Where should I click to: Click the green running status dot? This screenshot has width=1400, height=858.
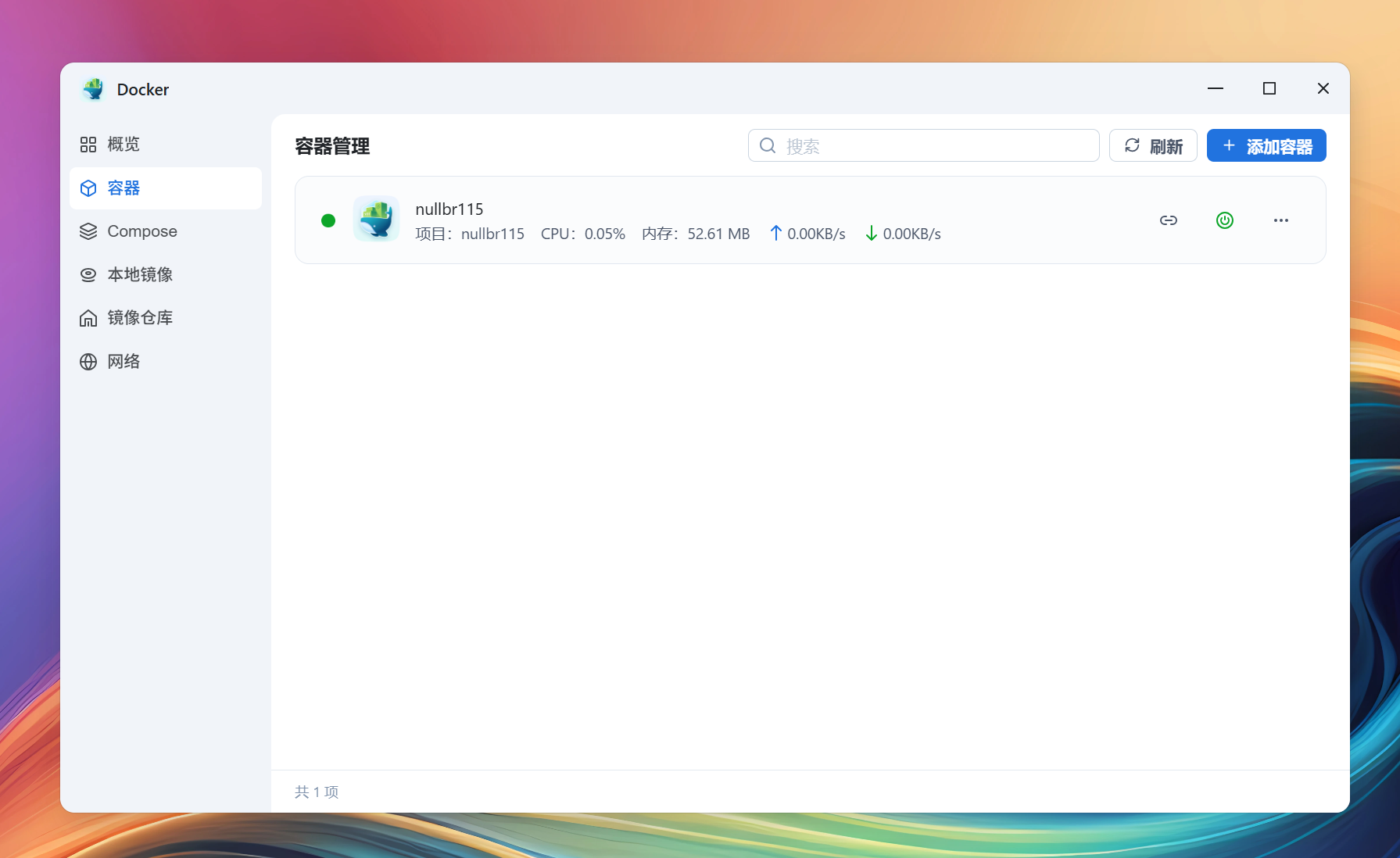[x=328, y=220]
